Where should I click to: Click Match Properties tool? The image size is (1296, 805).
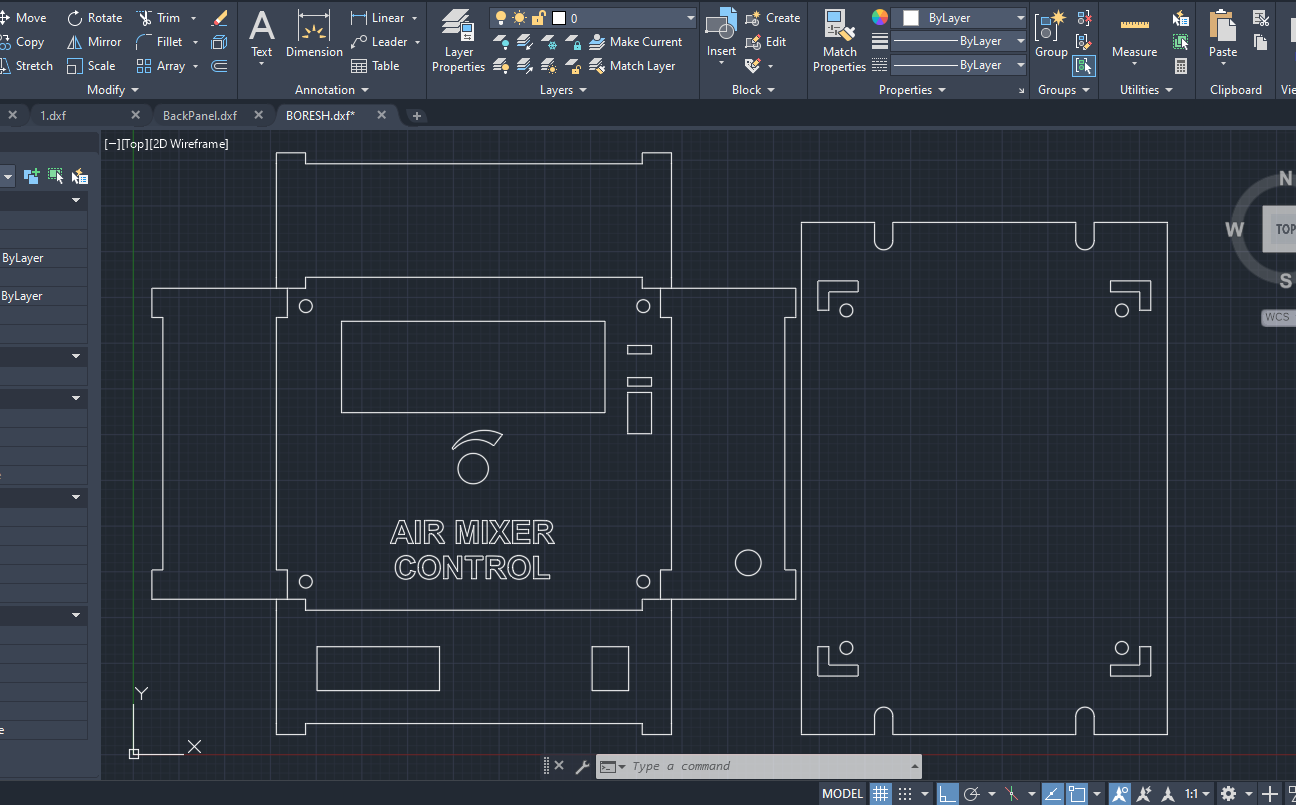pyautogui.click(x=839, y=41)
